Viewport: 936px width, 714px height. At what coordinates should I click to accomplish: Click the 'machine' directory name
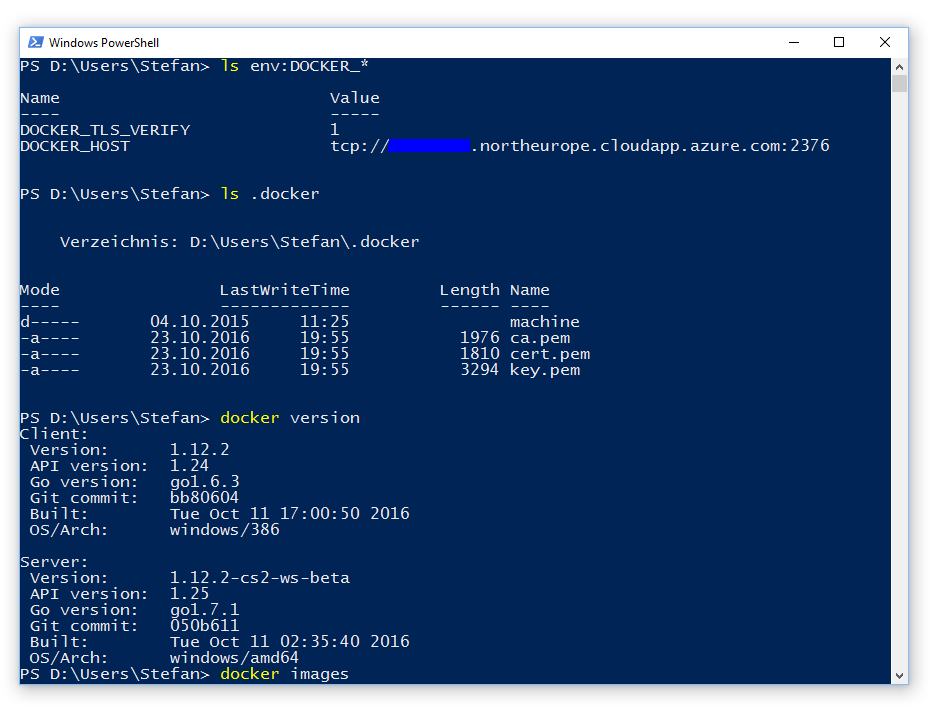click(544, 322)
